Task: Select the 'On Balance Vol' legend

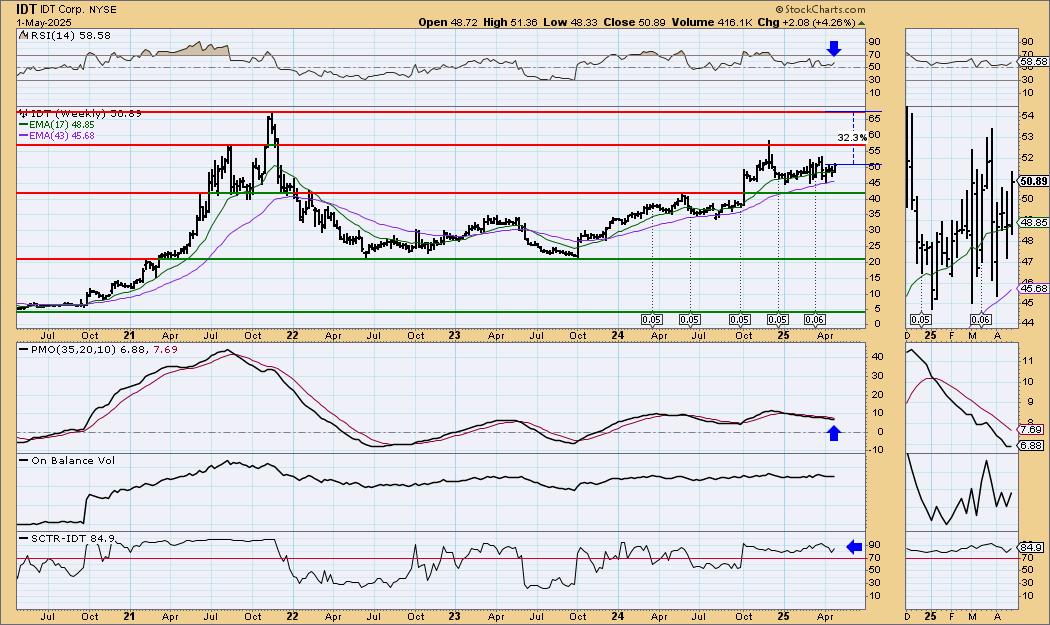Action: coord(73,460)
